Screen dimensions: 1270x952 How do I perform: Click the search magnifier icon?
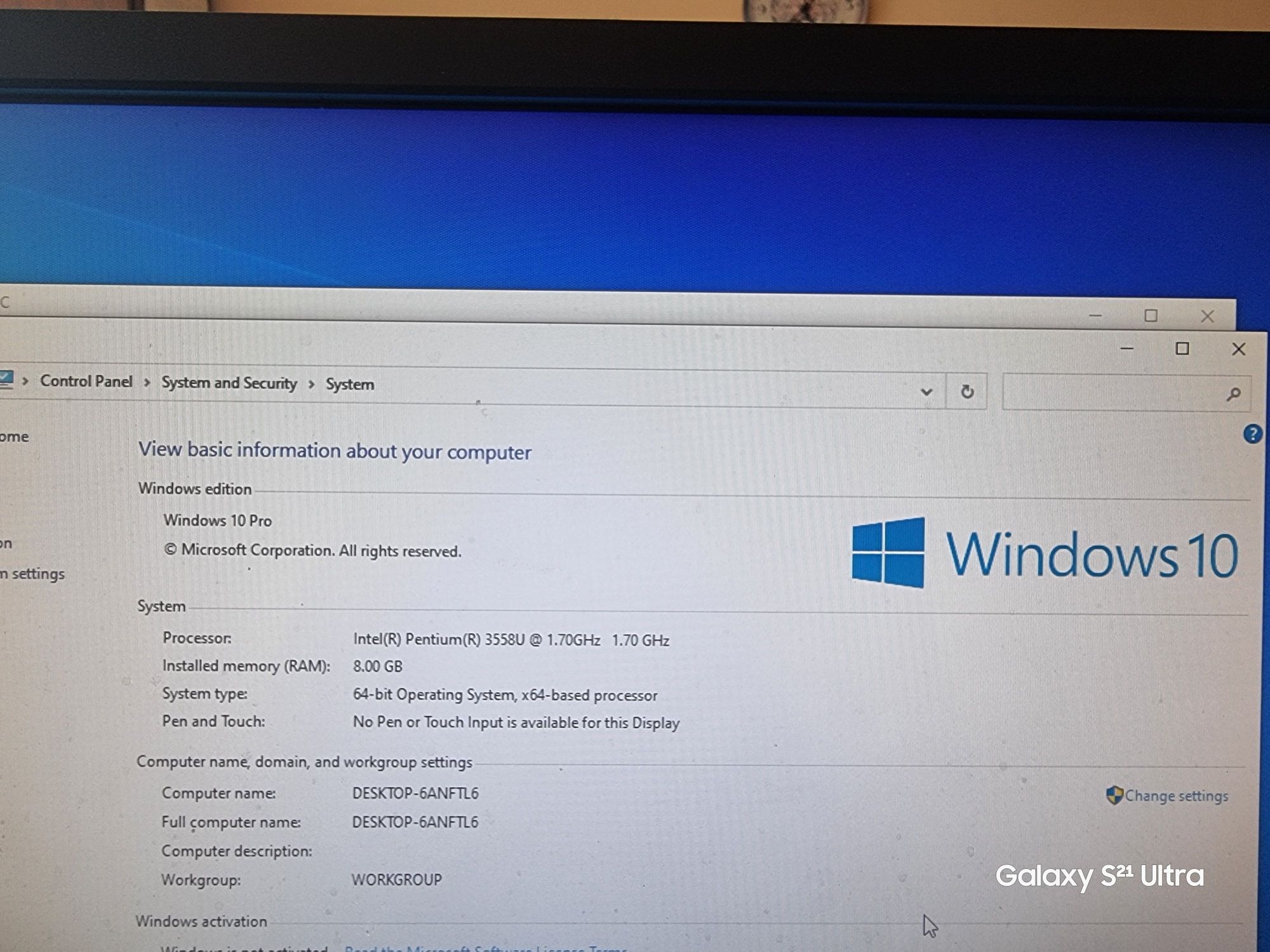(1233, 395)
